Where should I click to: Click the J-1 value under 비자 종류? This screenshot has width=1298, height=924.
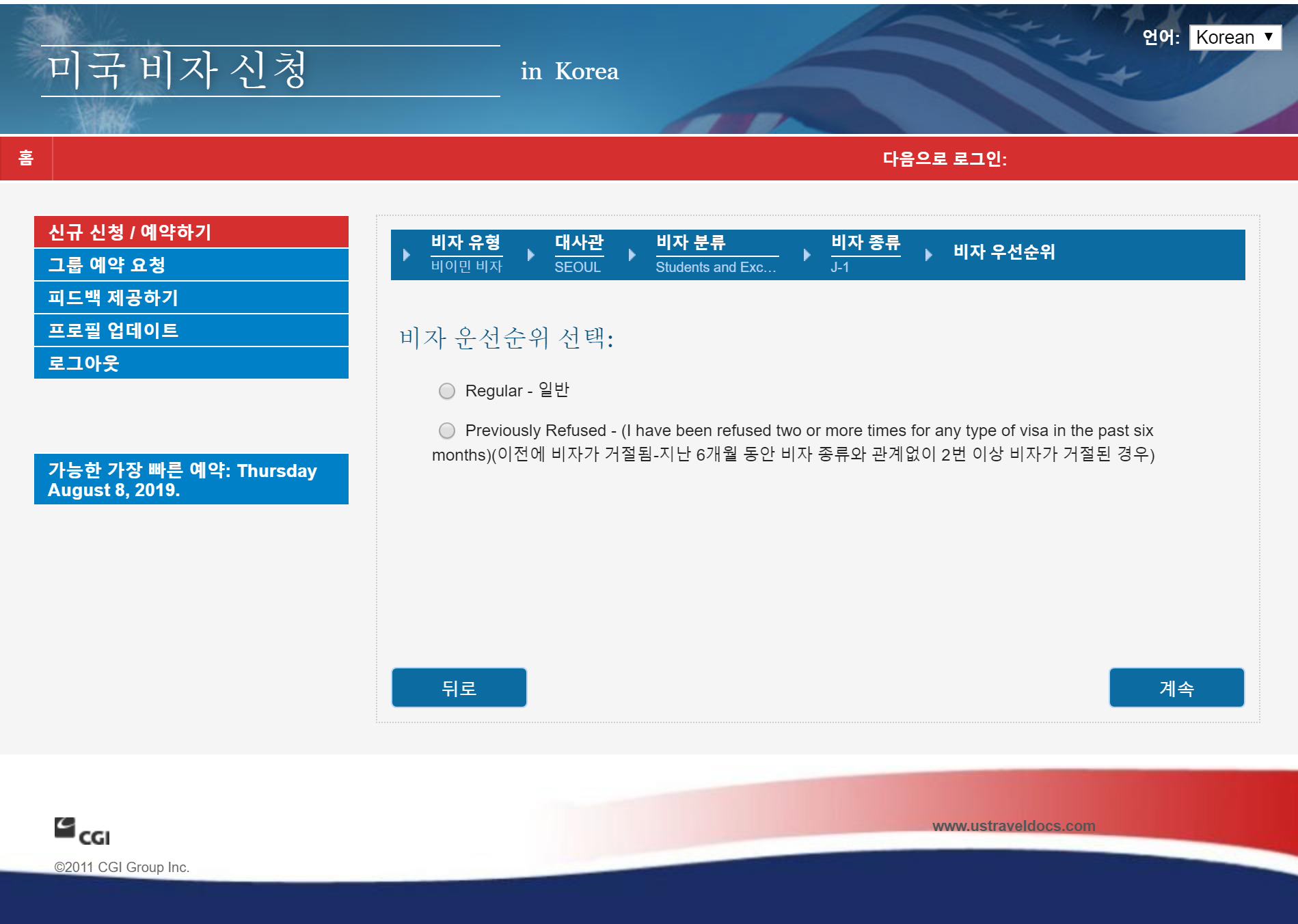tap(840, 267)
